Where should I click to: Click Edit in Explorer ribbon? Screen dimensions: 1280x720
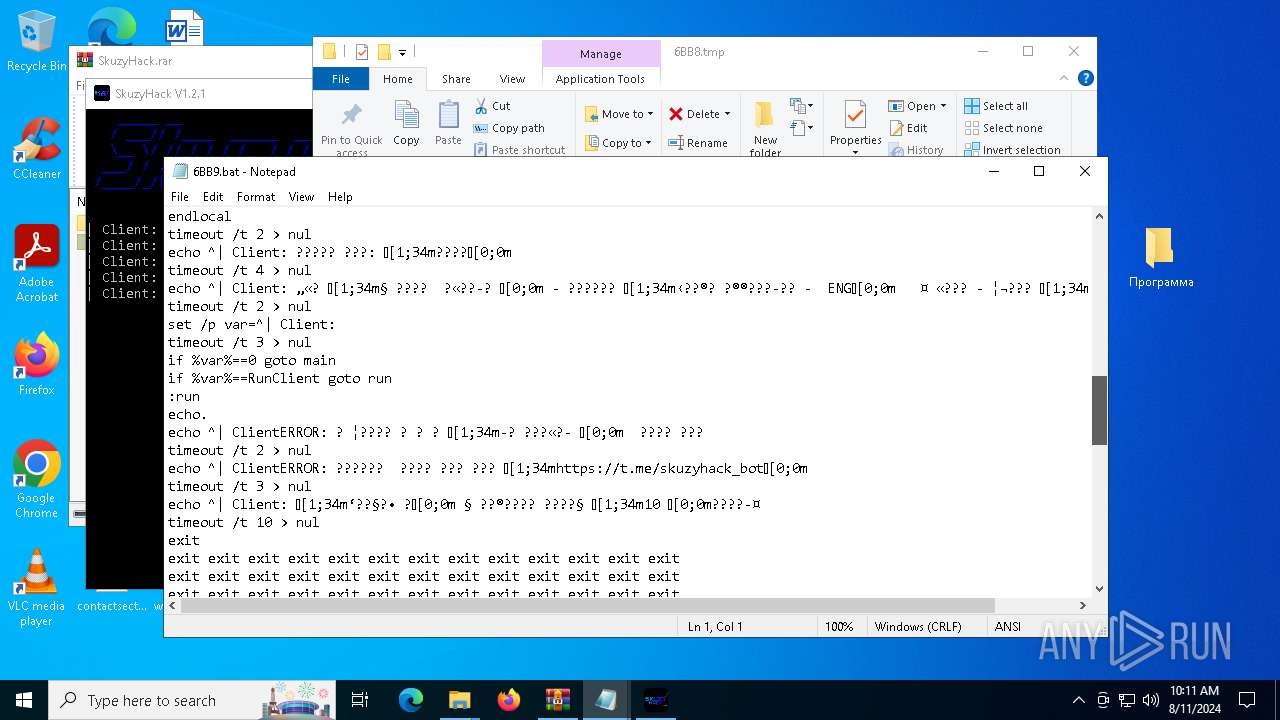(908, 128)
